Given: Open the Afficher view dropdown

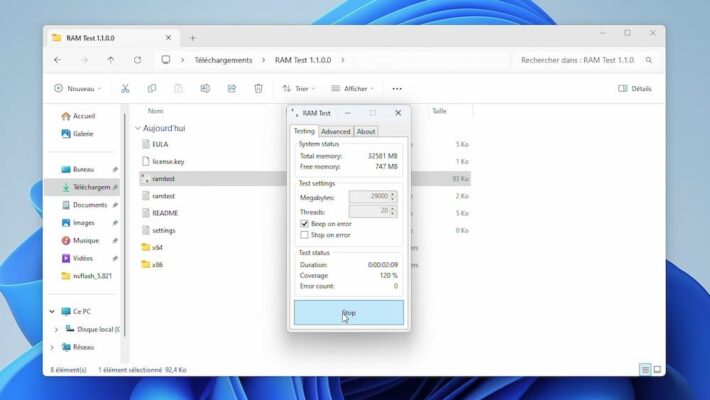Looking at the screenshot, I should (352, 88).
